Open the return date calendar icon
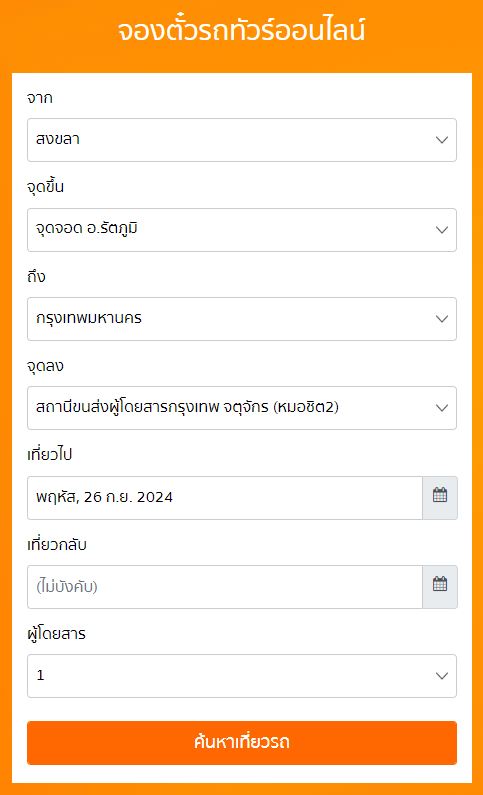This screenshot has width=483, height=795. (440, 587)
